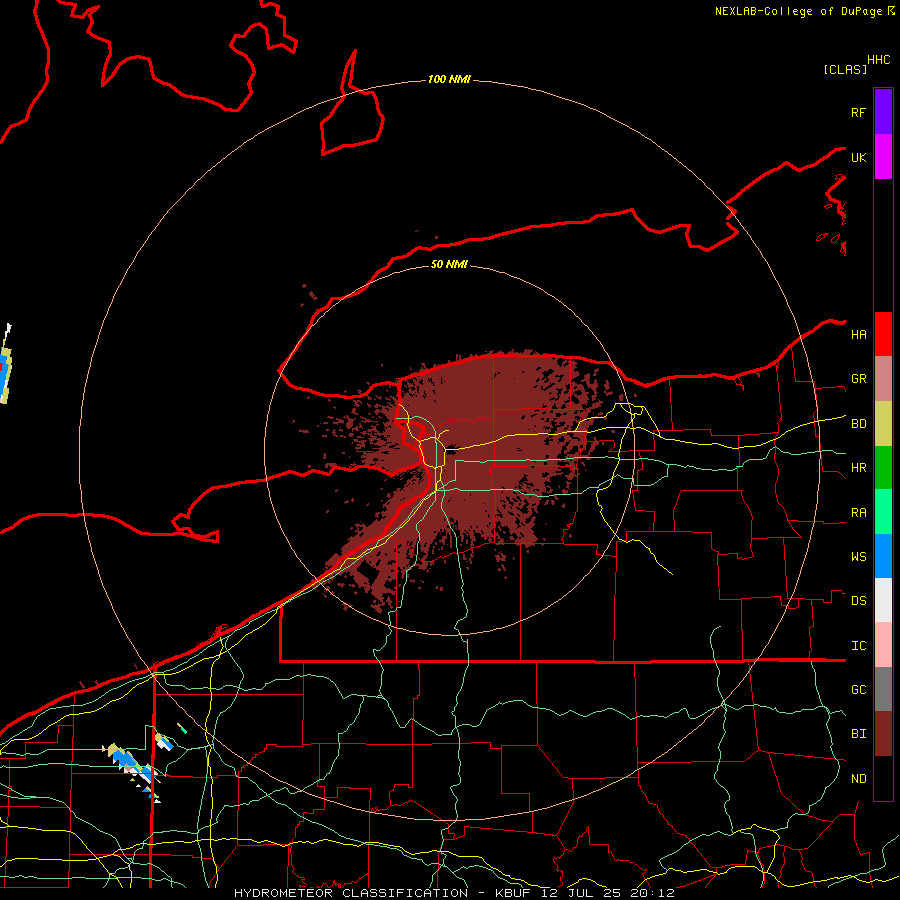Click the GC gray legend swatch
900x900 pixels.
[883, 689]
